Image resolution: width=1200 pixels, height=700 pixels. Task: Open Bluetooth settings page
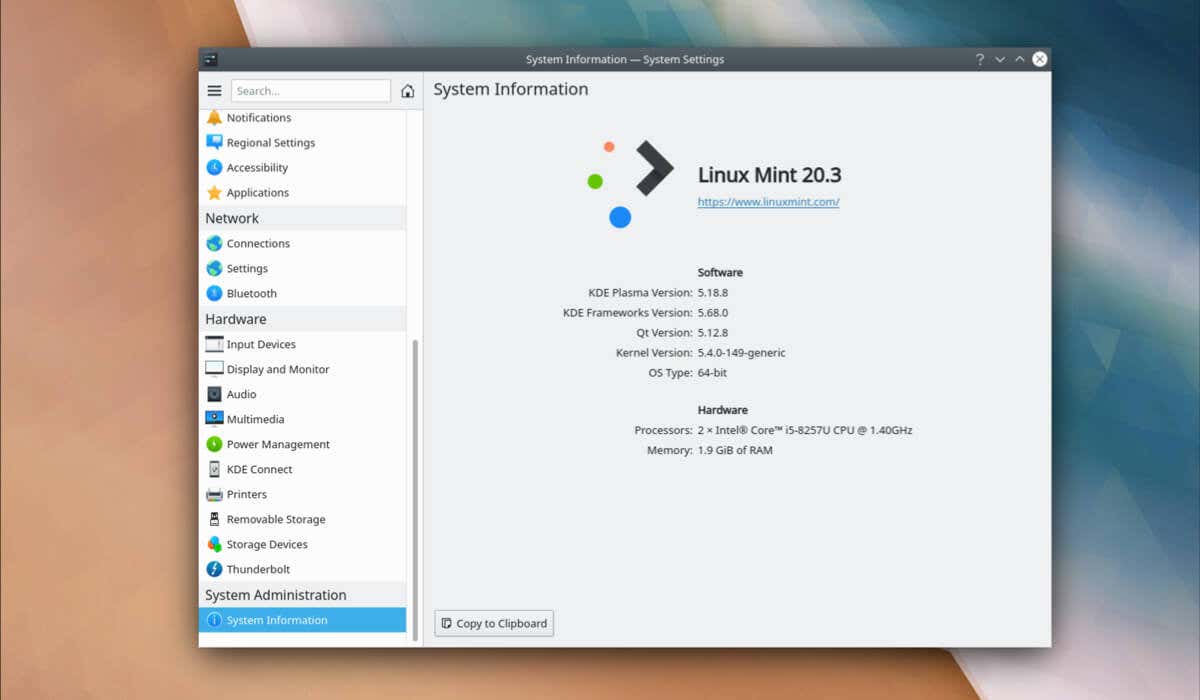[302, 293]
